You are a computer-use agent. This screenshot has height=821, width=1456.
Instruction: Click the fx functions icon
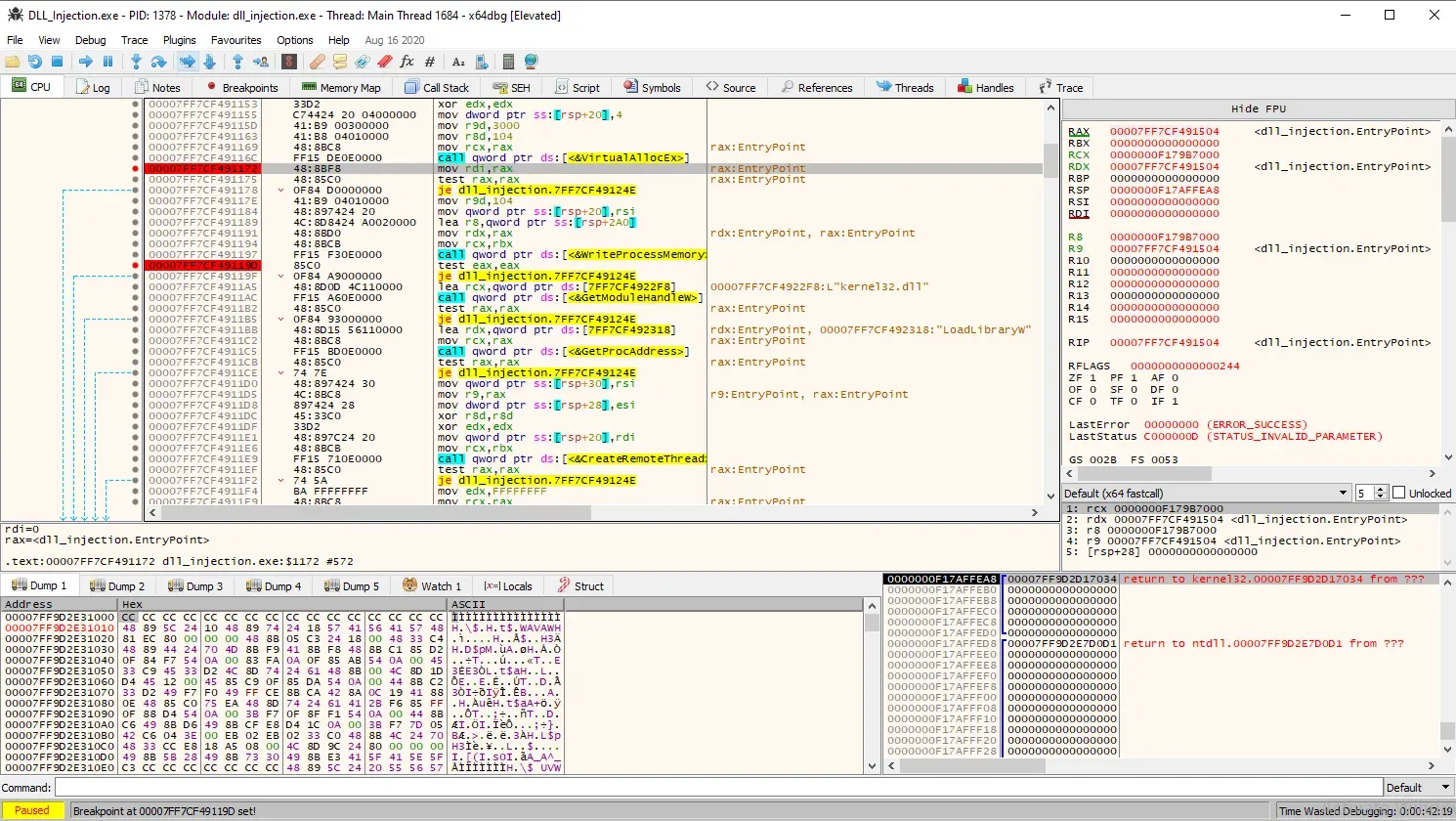[x=407, y=62]
